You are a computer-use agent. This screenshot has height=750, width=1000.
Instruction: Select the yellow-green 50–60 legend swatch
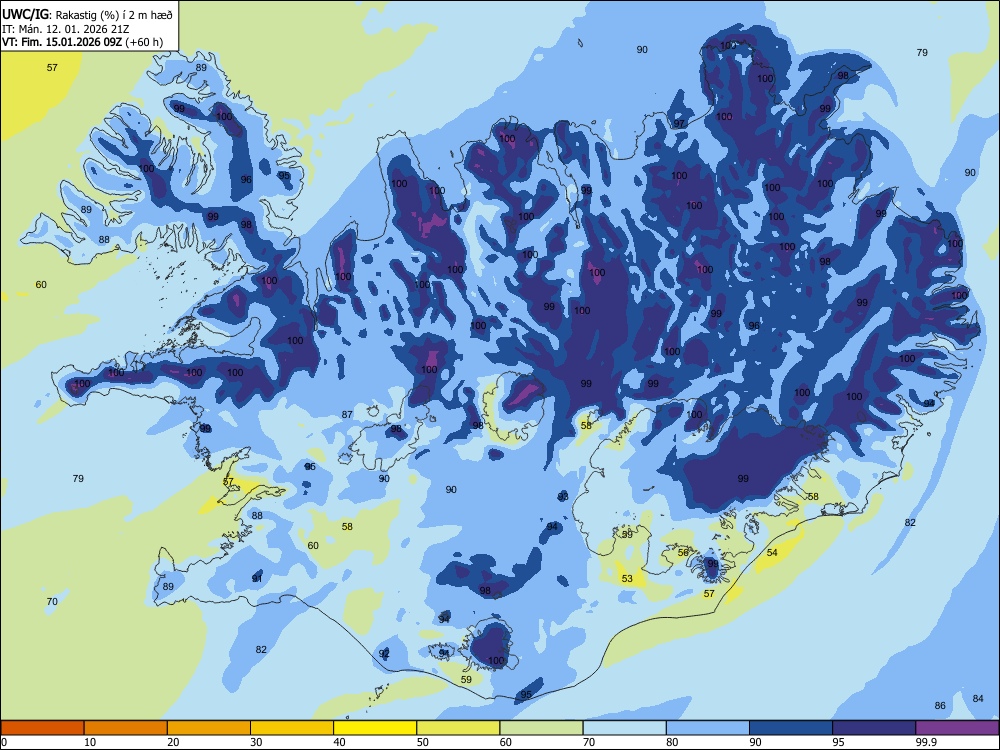click(x=458, y=728)
